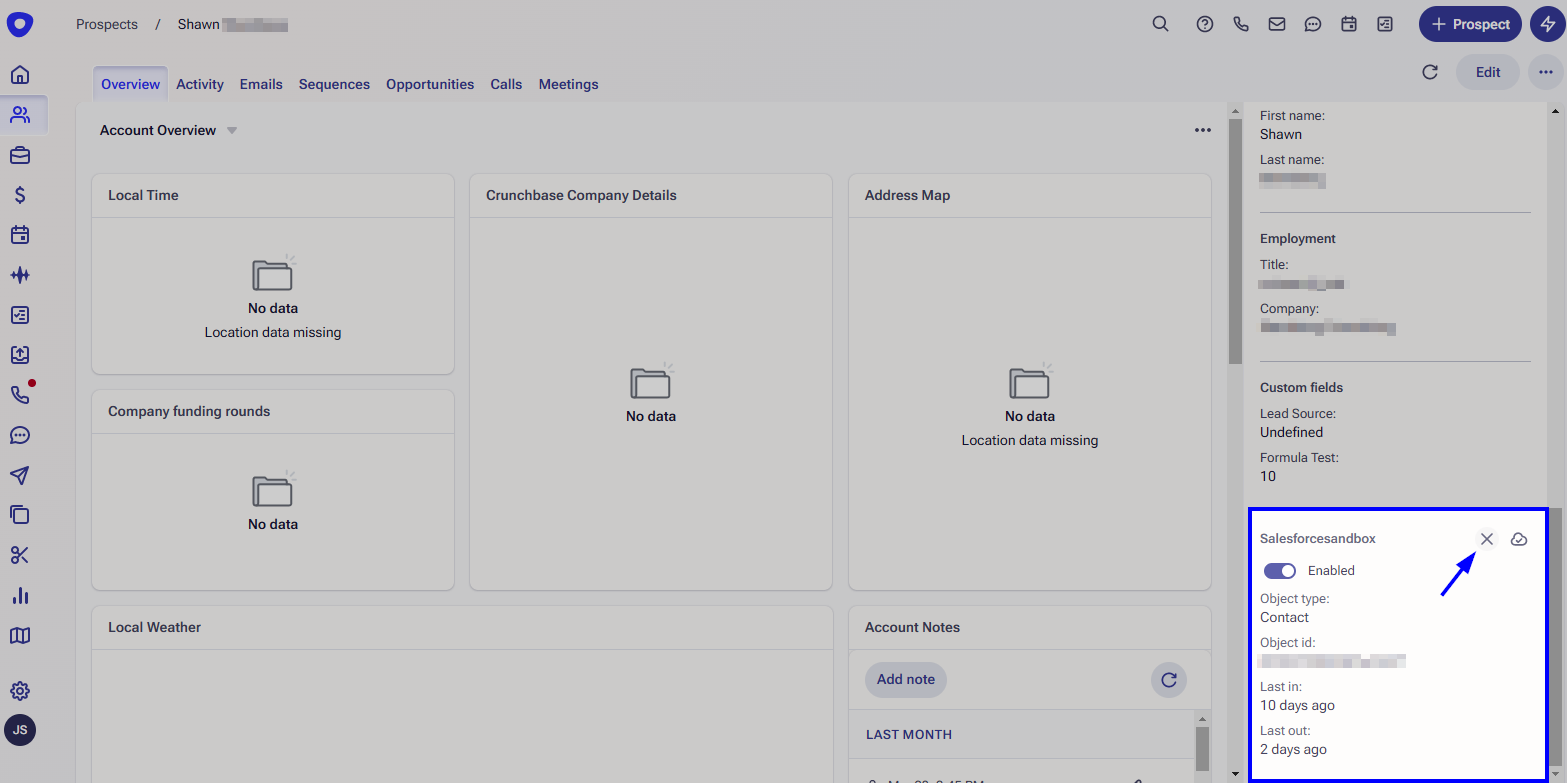The height and width of the screenshot is (783, 1567).
Task: Click the Add note button in Account Notes
Action: pos(905,679)
